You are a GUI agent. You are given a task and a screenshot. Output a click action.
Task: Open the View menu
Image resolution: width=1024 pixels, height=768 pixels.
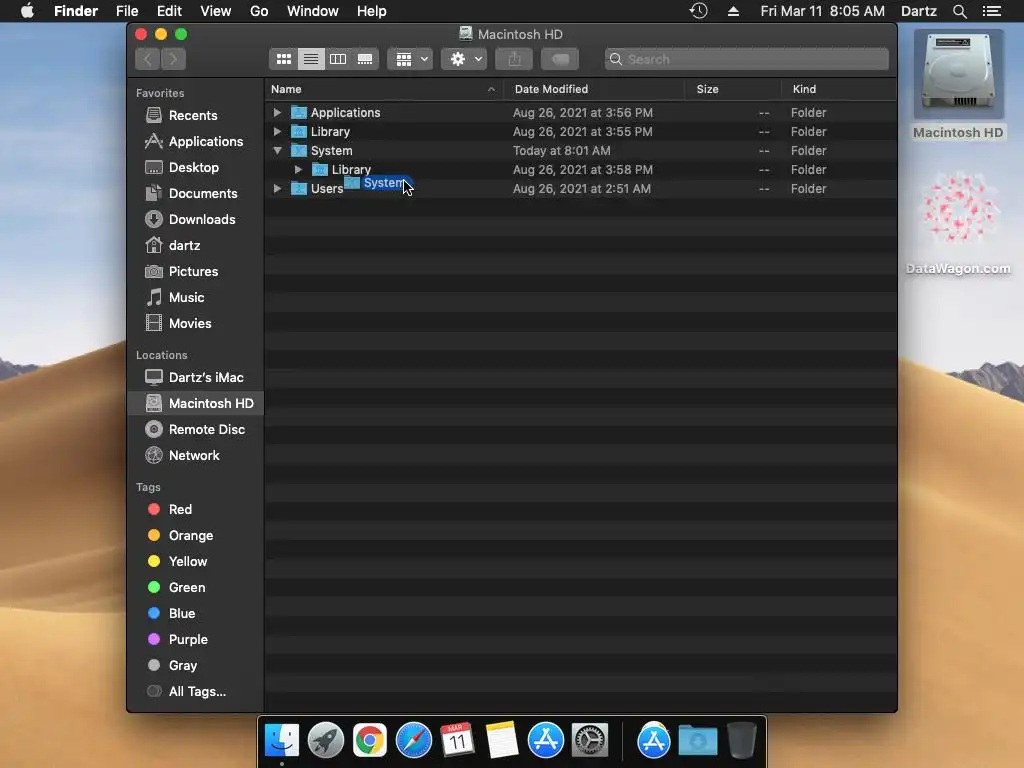pyautogui.click(x=216, y=11)
